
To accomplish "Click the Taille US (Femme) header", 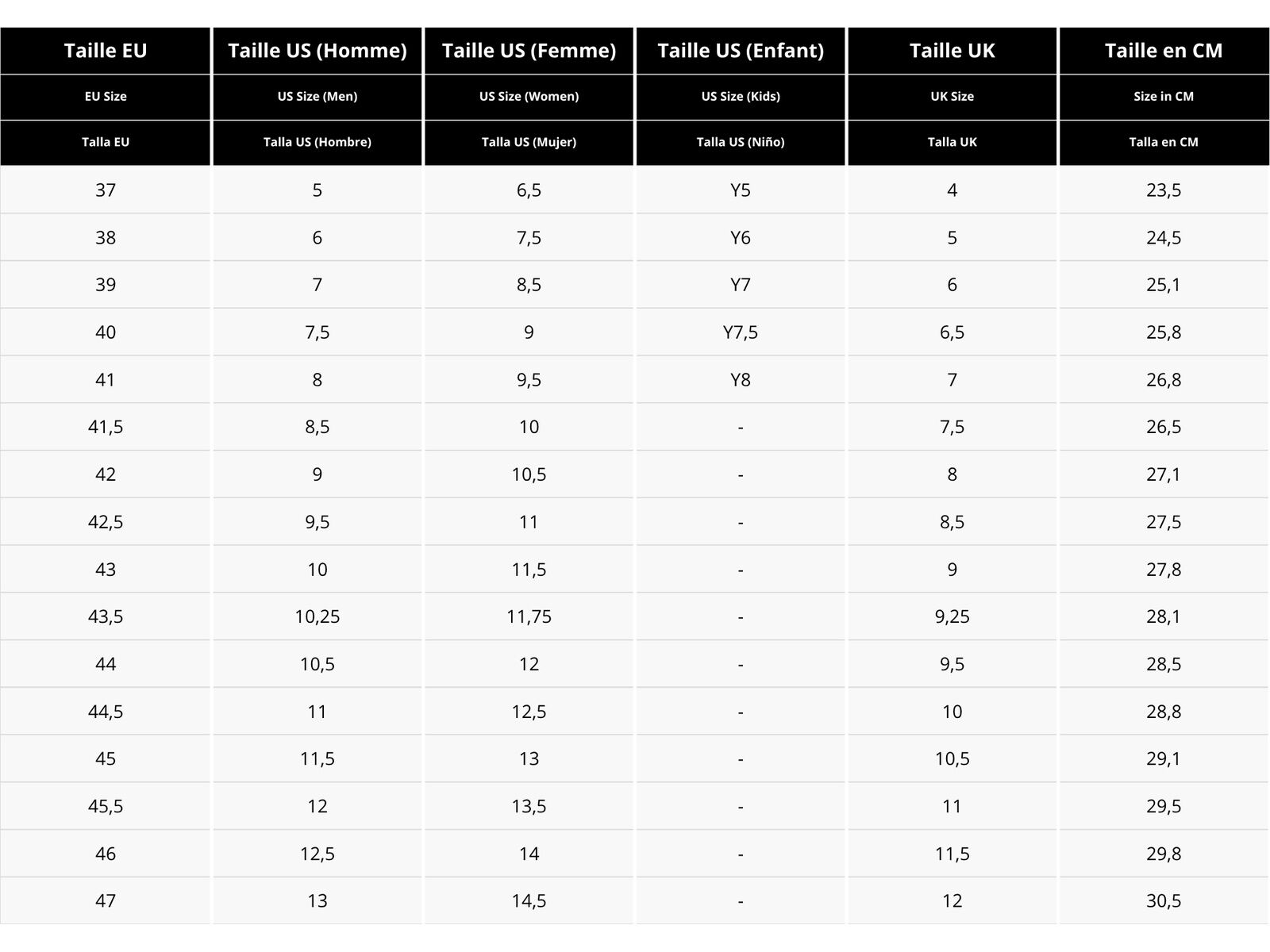I will [529, 51].
